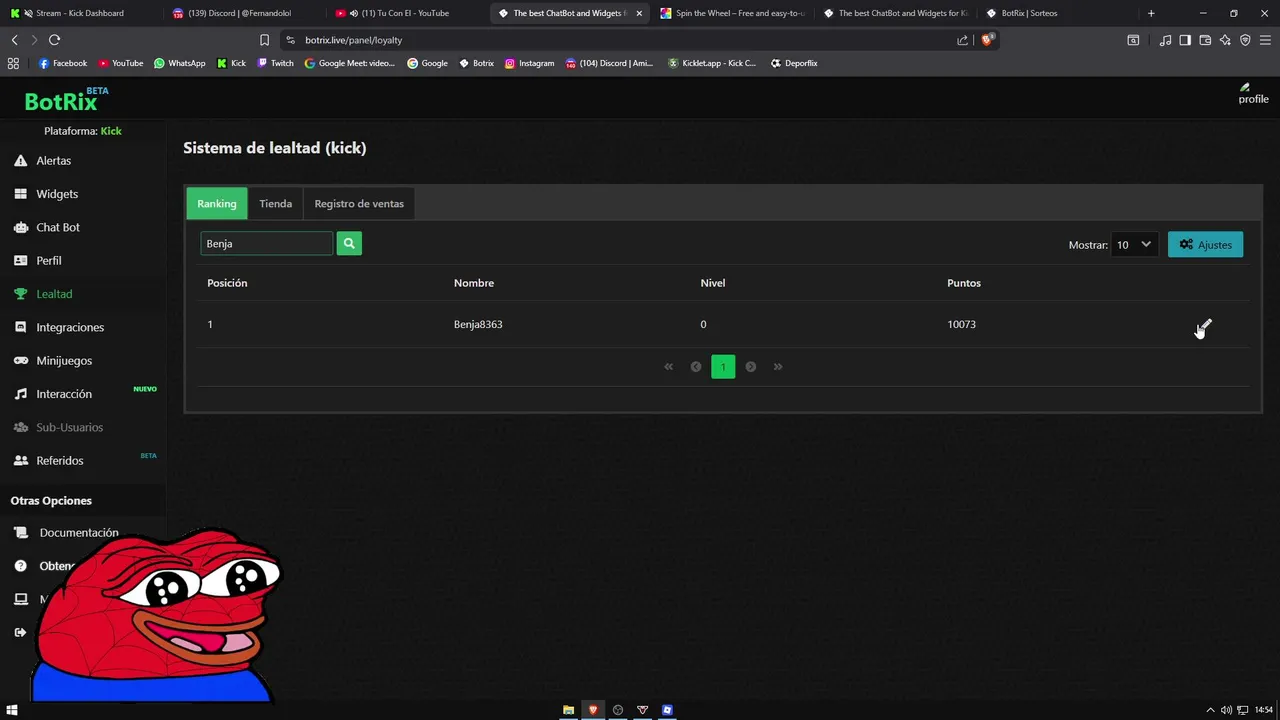Select Lealtad in the sidebar
1280x720 pixels.
53,294
